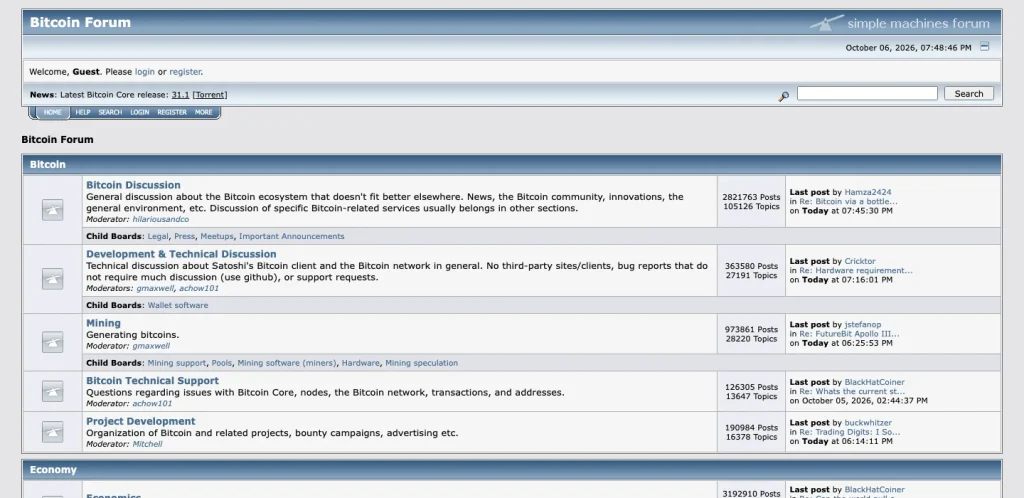Click the Bitcoin Discussion board status icon
The height and width of the screenshot is (498, 1024).
coord(52,210)
